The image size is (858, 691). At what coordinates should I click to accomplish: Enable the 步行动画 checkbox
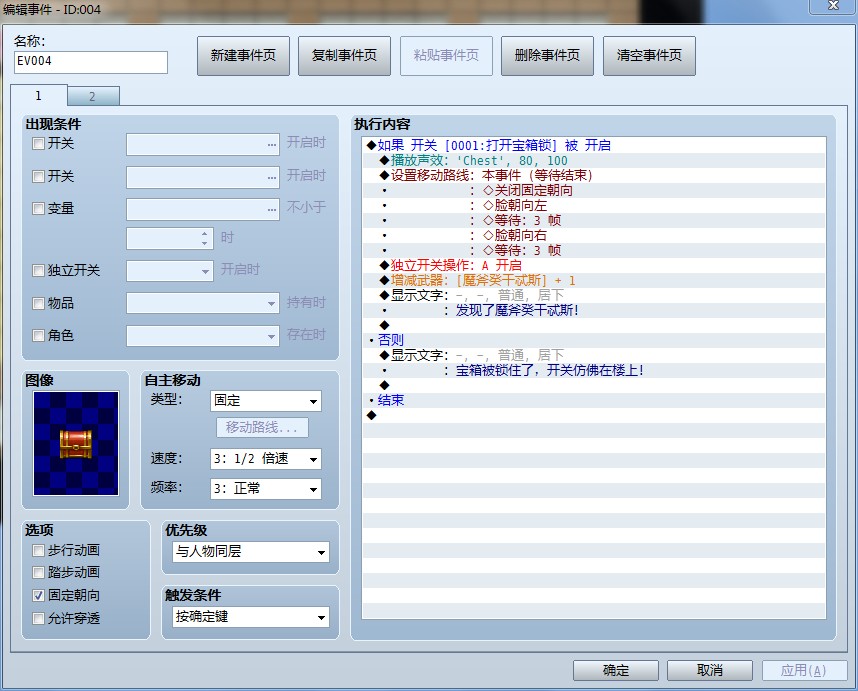click(39, 551)
